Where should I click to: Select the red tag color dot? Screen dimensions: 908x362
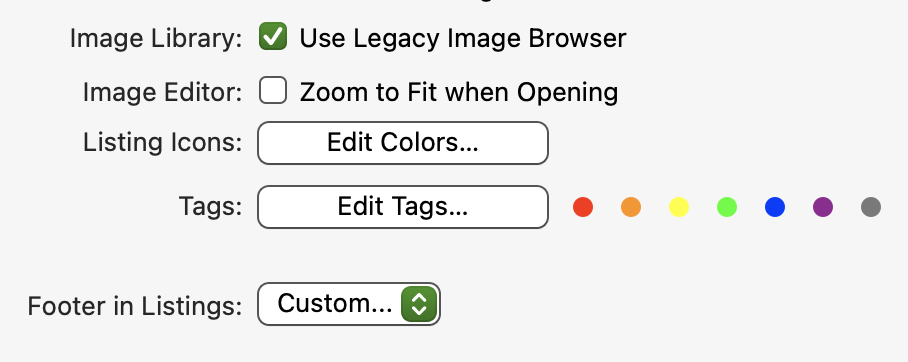click(x=583, y=207)
